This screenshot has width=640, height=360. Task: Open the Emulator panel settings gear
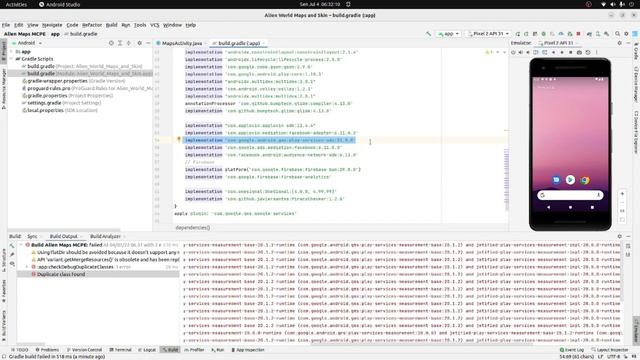(620, 43)
